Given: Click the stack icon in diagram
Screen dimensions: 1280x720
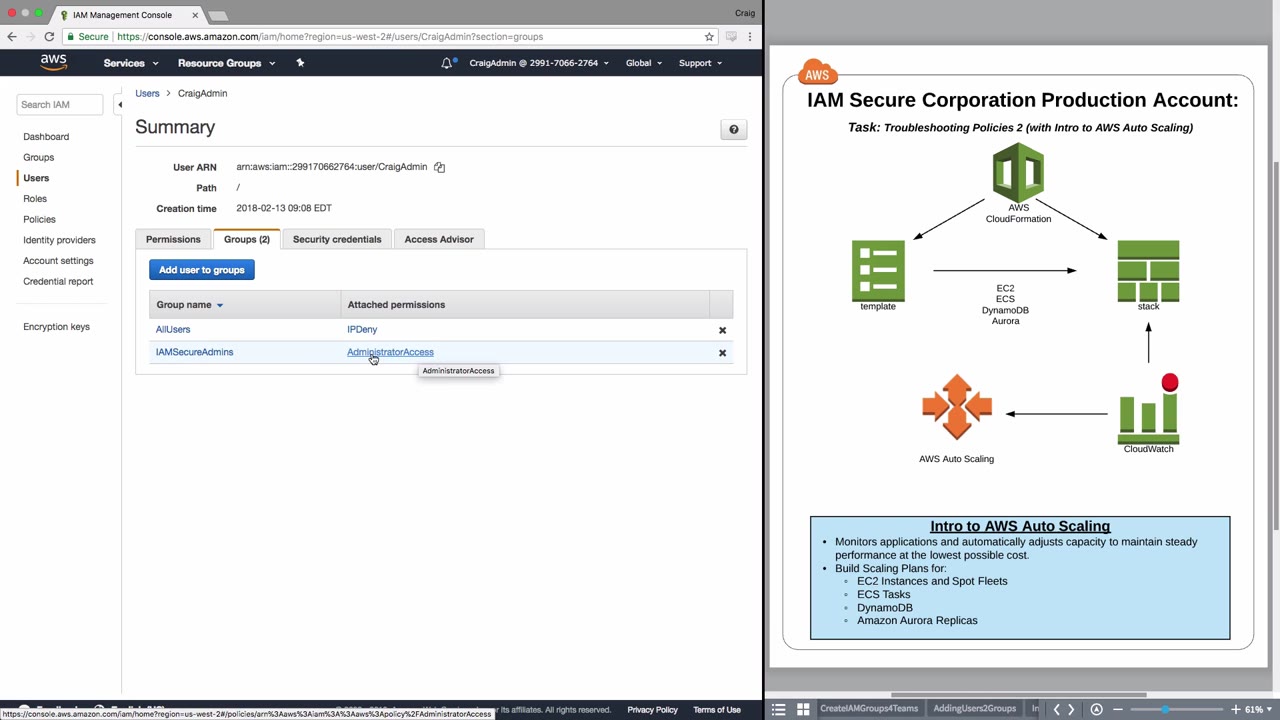Looking at the screenshot, I should tap(1148, 270).
